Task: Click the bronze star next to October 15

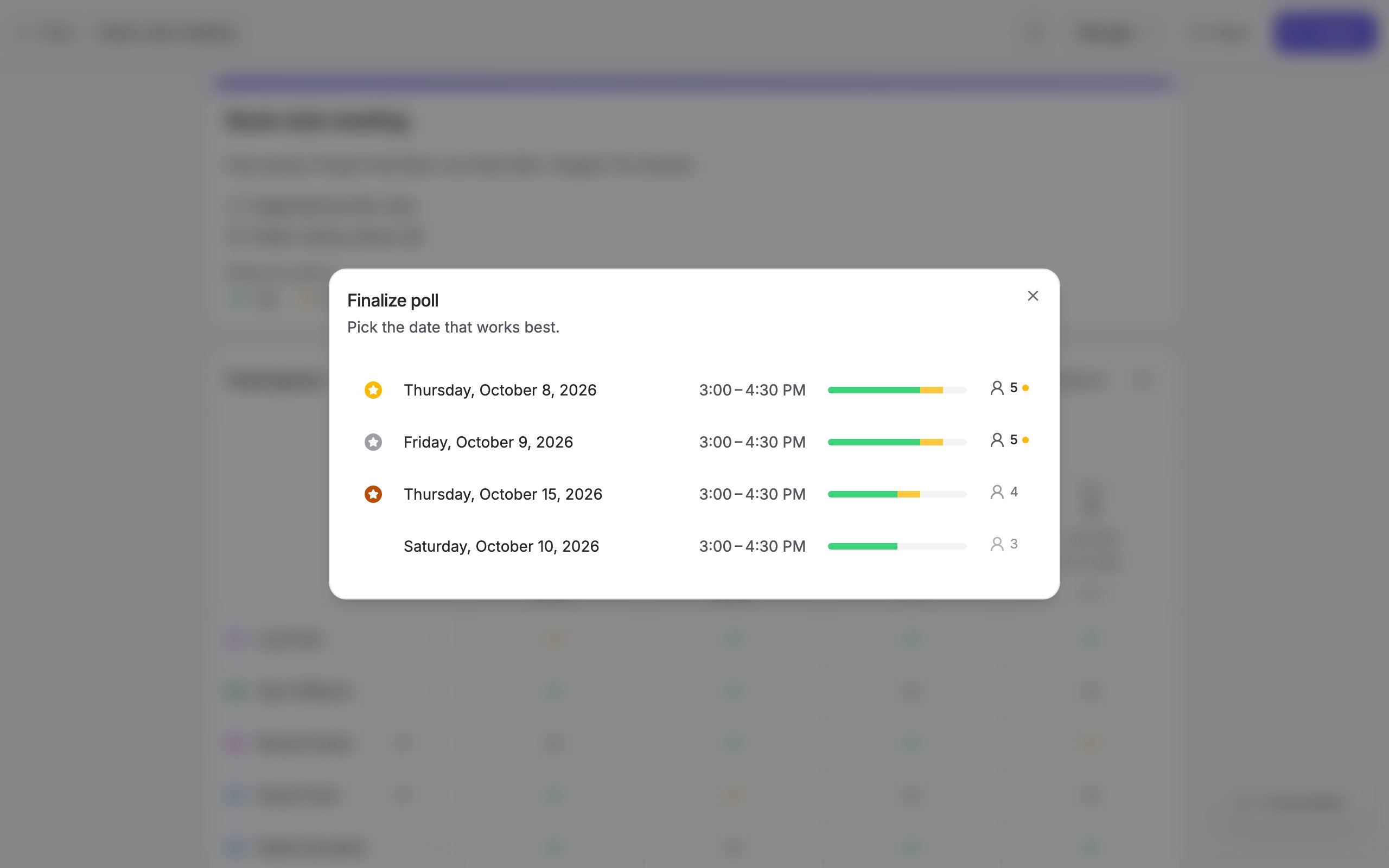Action: click(373, 494)
